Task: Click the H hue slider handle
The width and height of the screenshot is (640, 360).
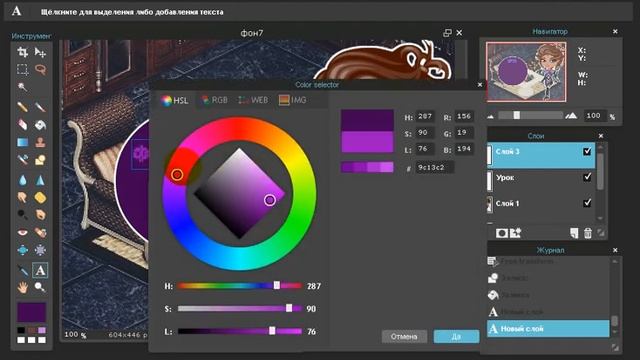Action: (x=277, y=285)
